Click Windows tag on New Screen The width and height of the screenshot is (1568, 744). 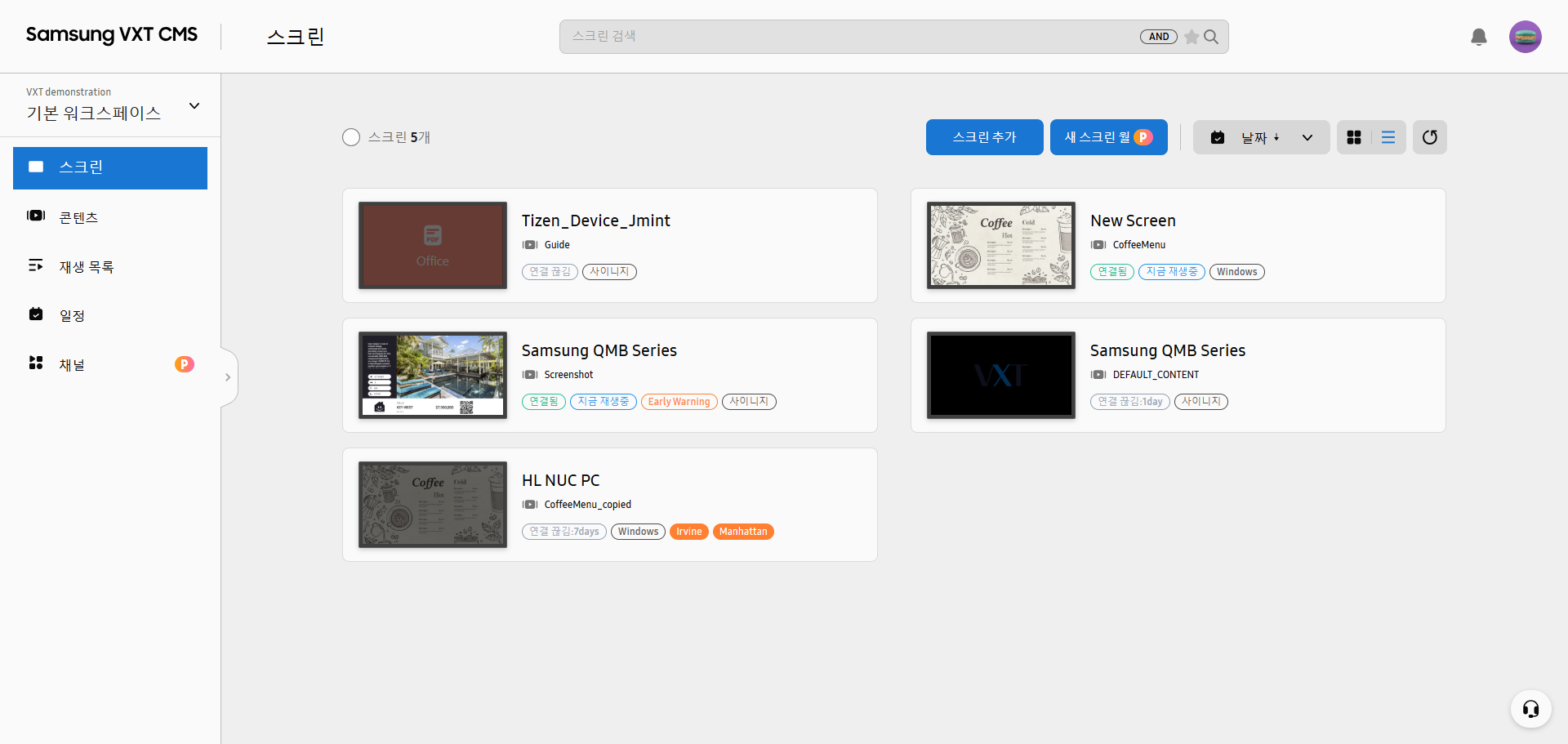[x=1237, y=272]
